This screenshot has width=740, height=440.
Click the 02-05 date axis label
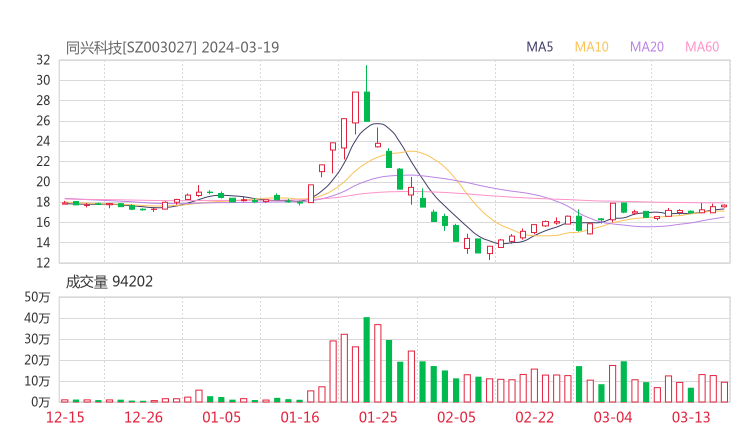[456, 417]
